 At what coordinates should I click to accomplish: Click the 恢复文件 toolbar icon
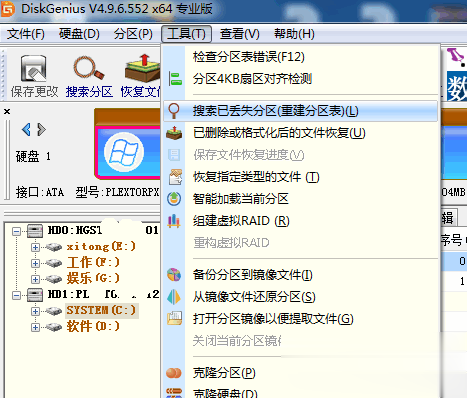tap(142, 68)
